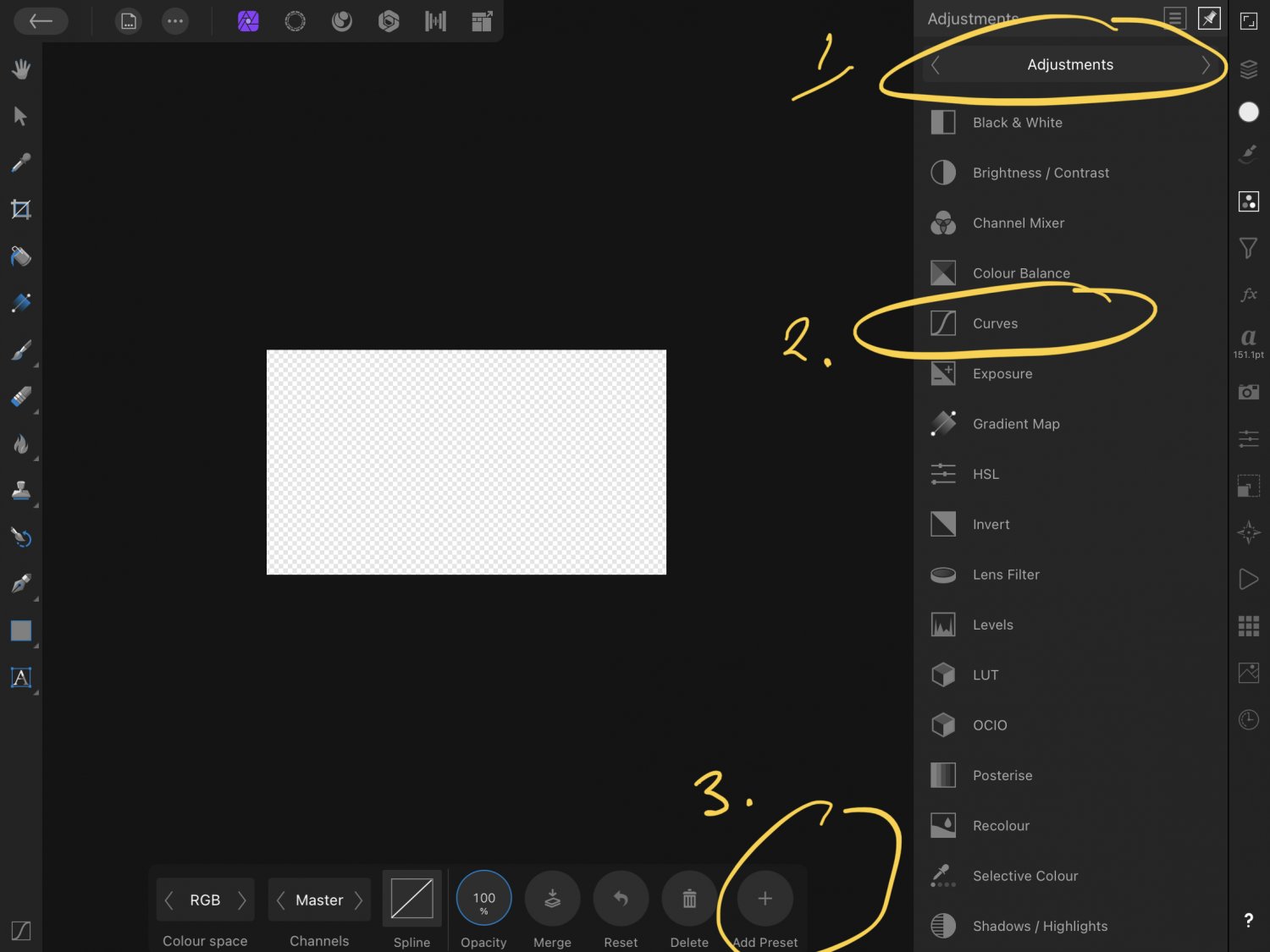The width and height of the screenshot is (1270, 952).
Task: Select the Artistic Text tool
Action: coord(21,677)
